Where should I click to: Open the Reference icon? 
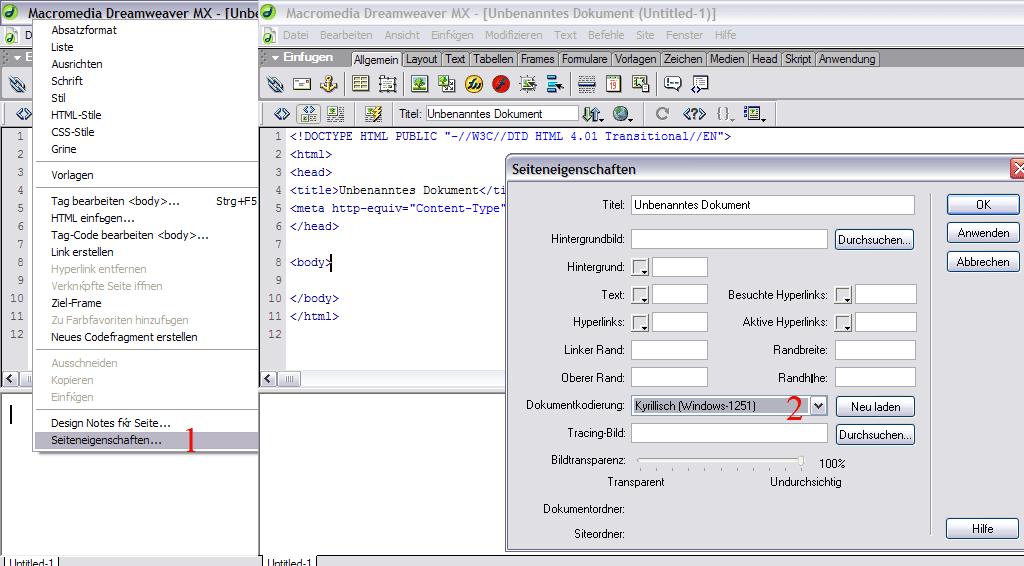694,114
